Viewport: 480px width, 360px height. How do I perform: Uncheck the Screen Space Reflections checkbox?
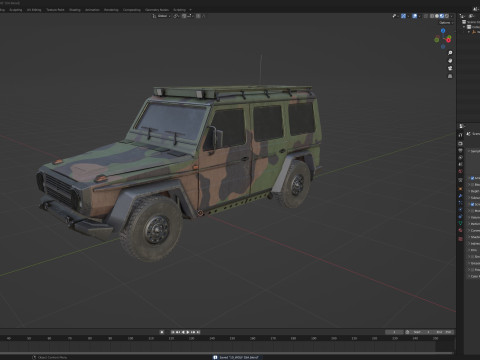click(472, 204)
